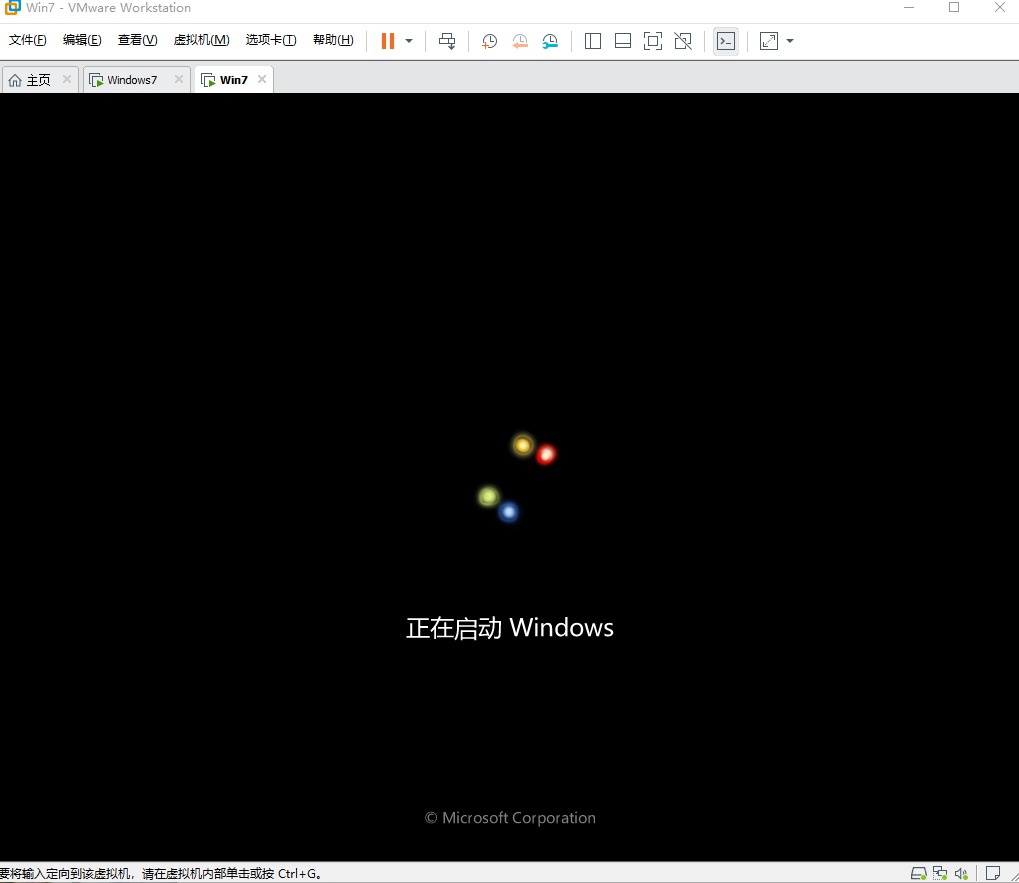This screenshot has height=883, width=1019.
Task: Take a snapshot of this virtual machine
Action: pos(489,41)
